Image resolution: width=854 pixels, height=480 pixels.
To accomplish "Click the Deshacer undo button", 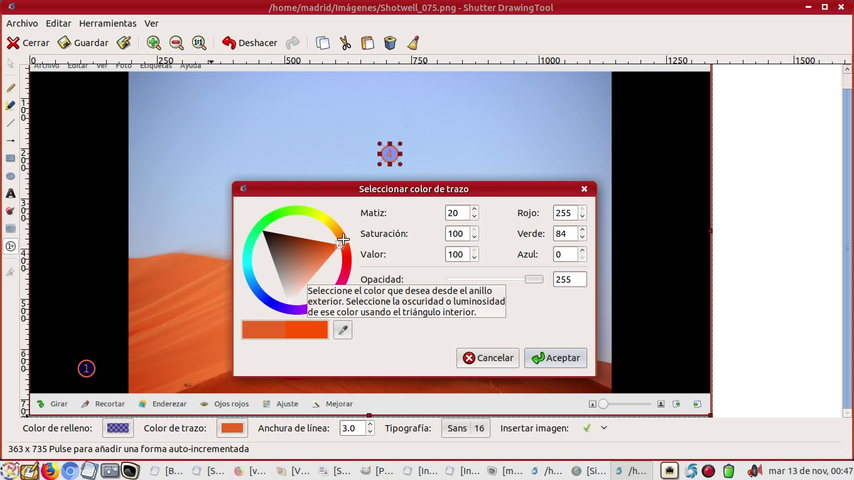I will click(250, 43).
